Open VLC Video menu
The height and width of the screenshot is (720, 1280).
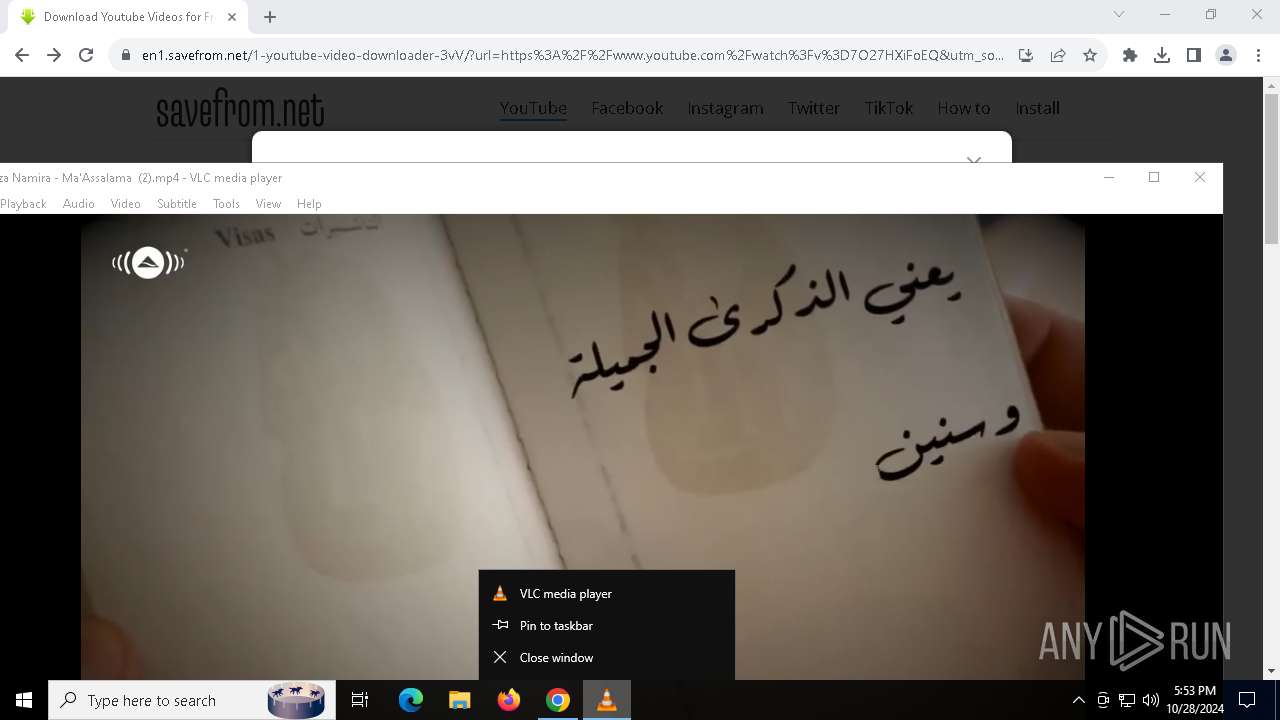pos(125,204)
